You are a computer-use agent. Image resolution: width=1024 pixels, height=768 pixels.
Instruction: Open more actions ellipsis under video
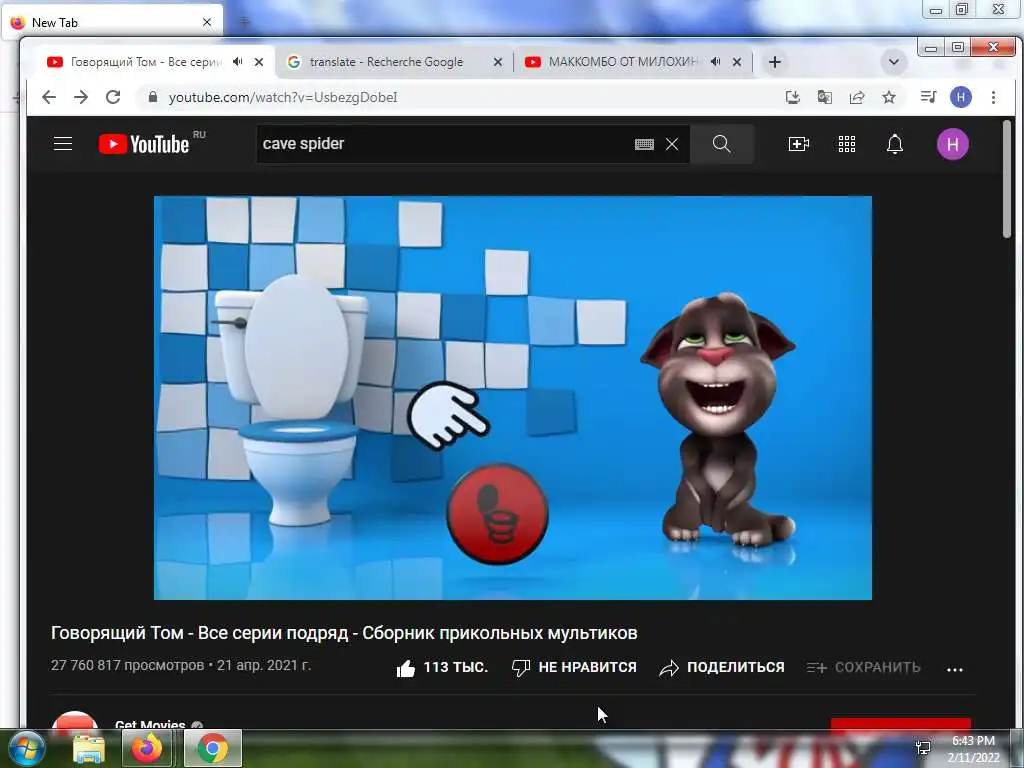point(955,669)
